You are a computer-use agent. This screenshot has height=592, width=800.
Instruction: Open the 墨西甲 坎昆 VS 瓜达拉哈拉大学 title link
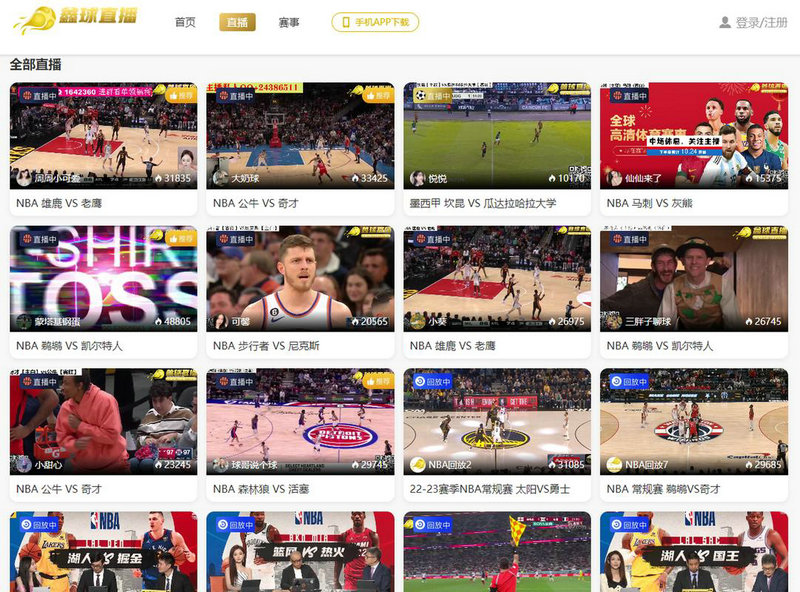483,203
